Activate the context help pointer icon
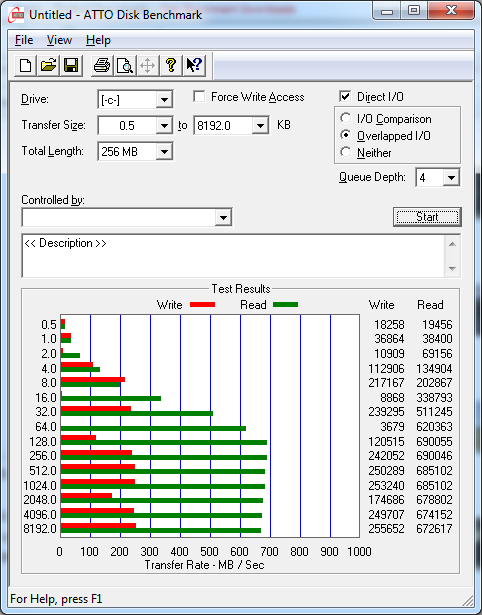 point(194,65)
